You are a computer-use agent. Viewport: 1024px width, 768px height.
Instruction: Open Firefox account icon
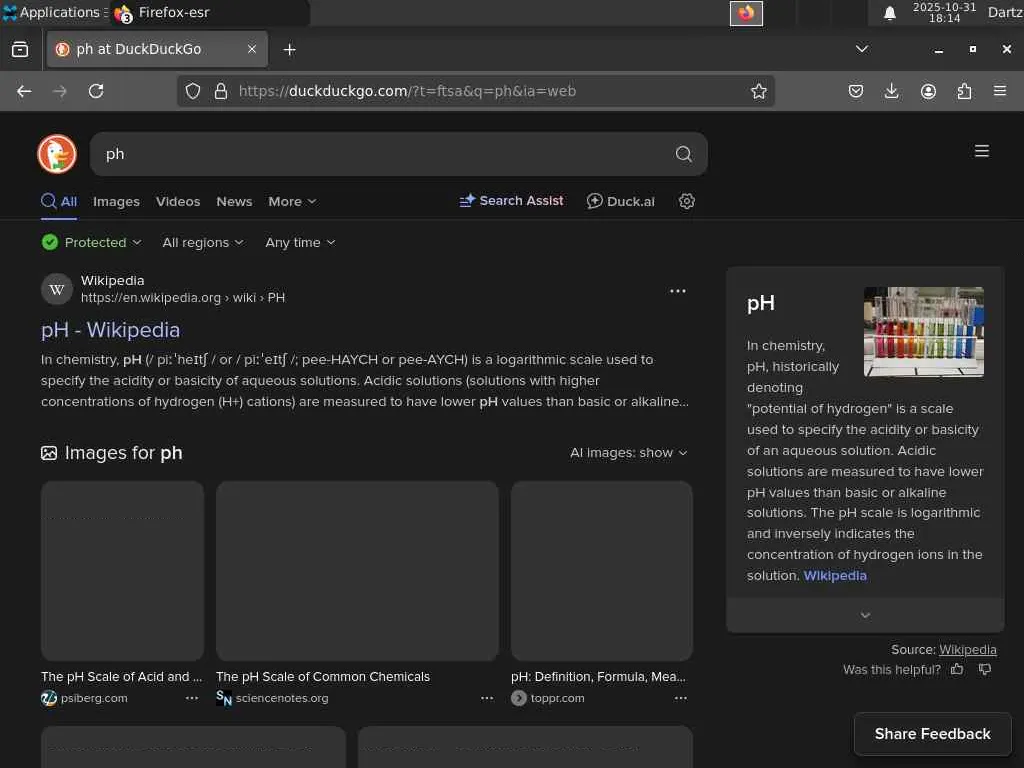coord(928,91)
